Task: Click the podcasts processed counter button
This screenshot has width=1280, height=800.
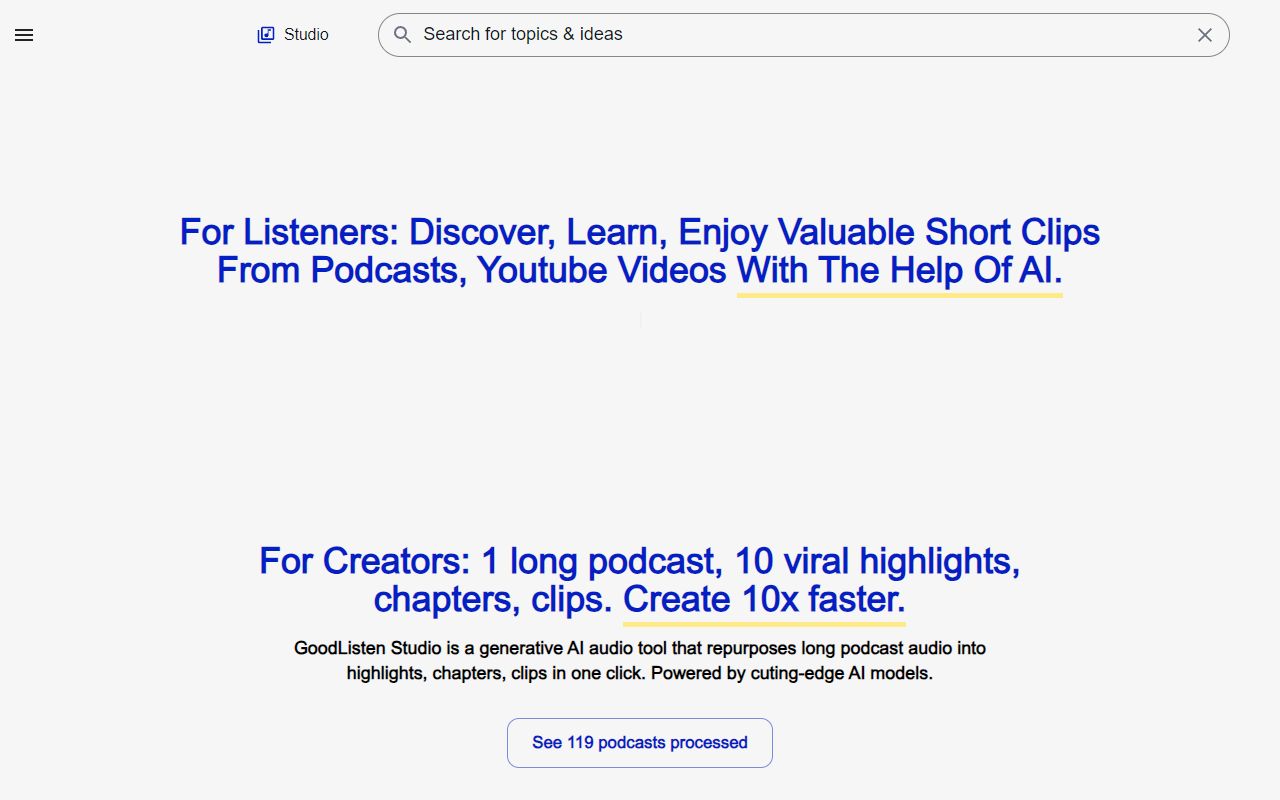Action: pyautogui.click(x=639, y=742)
